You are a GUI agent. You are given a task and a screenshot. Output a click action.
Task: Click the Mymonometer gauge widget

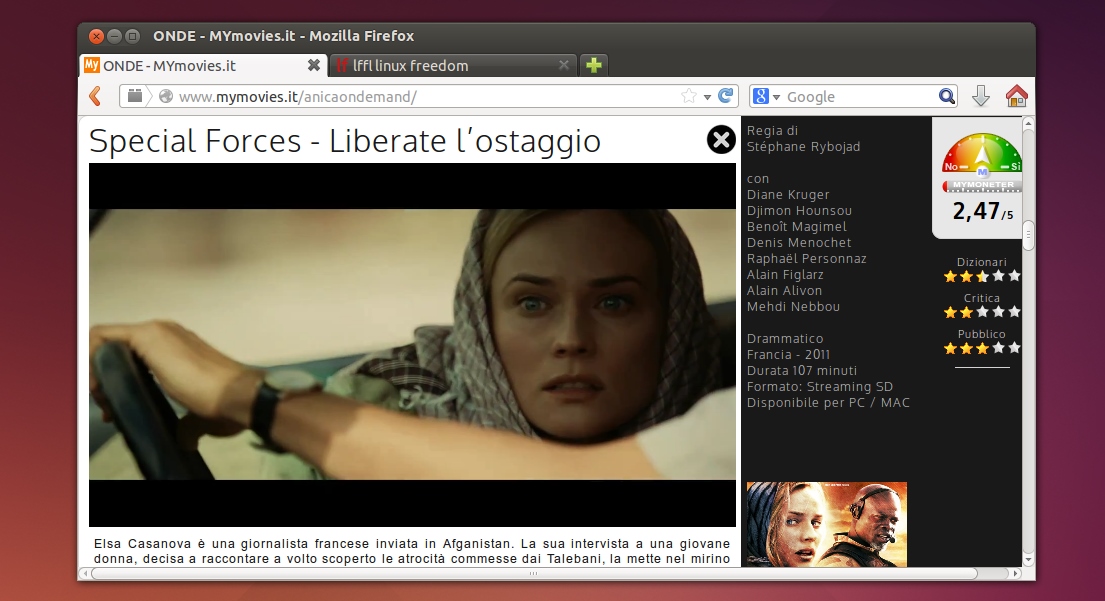(x=982, y=162)
